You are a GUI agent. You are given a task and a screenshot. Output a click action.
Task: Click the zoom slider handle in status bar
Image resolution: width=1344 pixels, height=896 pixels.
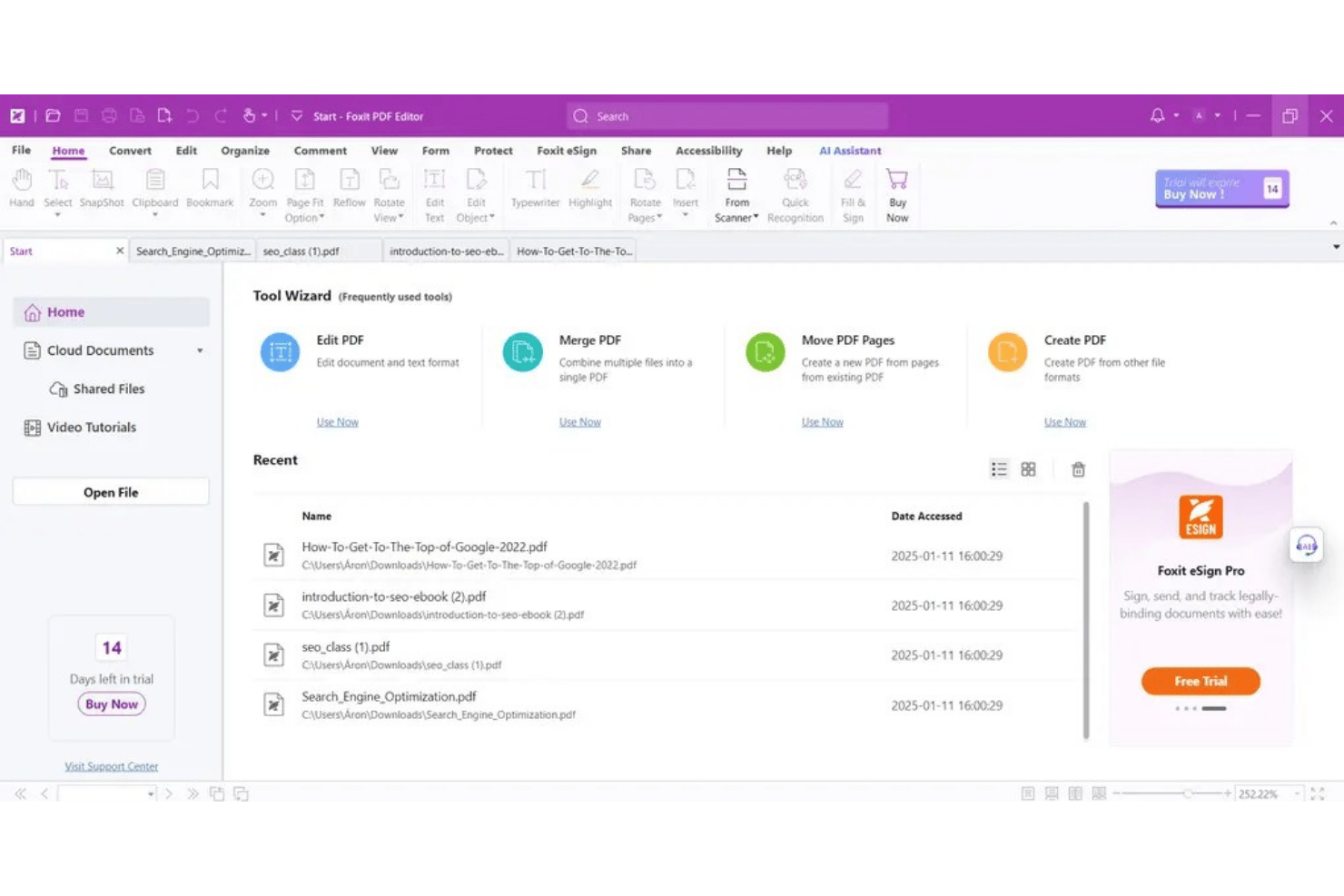(1188, 794)
